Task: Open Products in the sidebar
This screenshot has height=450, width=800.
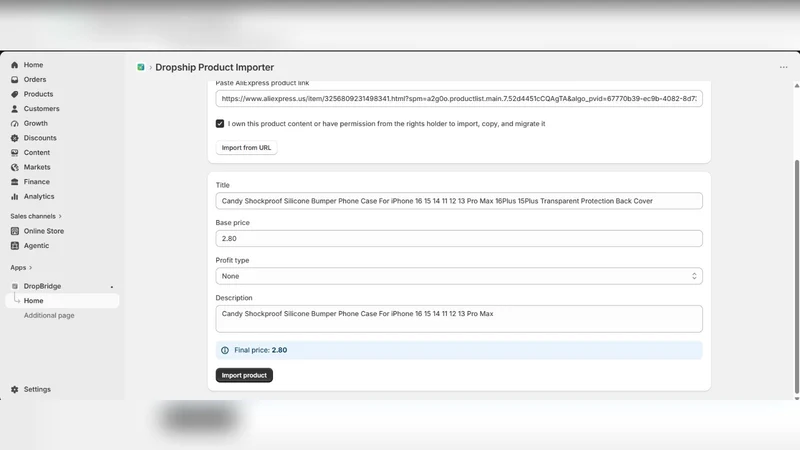Action: [38, 94]
